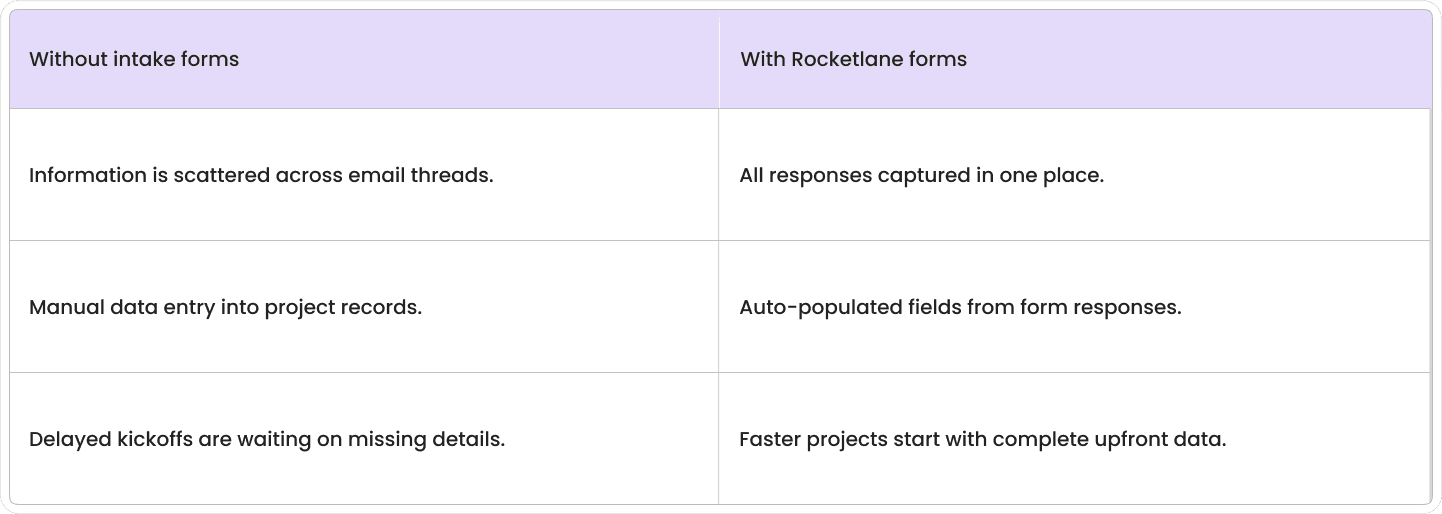Select 'Delayed kickoffs are waiting on missing details' cell
Viewport: 1442px width, 514px height.
pyautogui.click(x=364, y=439)
